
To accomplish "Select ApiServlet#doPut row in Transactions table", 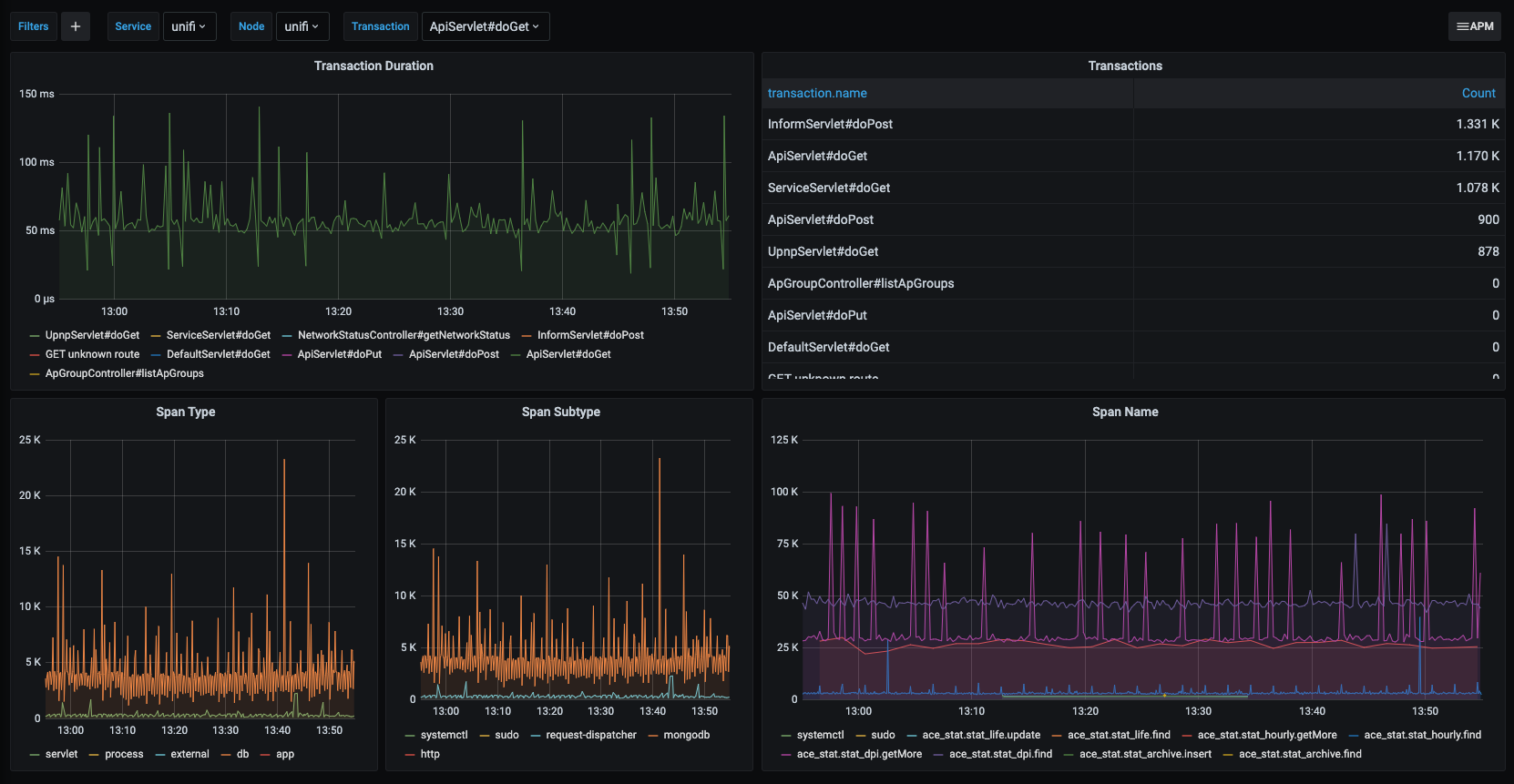I will (x=1133, y=315).
